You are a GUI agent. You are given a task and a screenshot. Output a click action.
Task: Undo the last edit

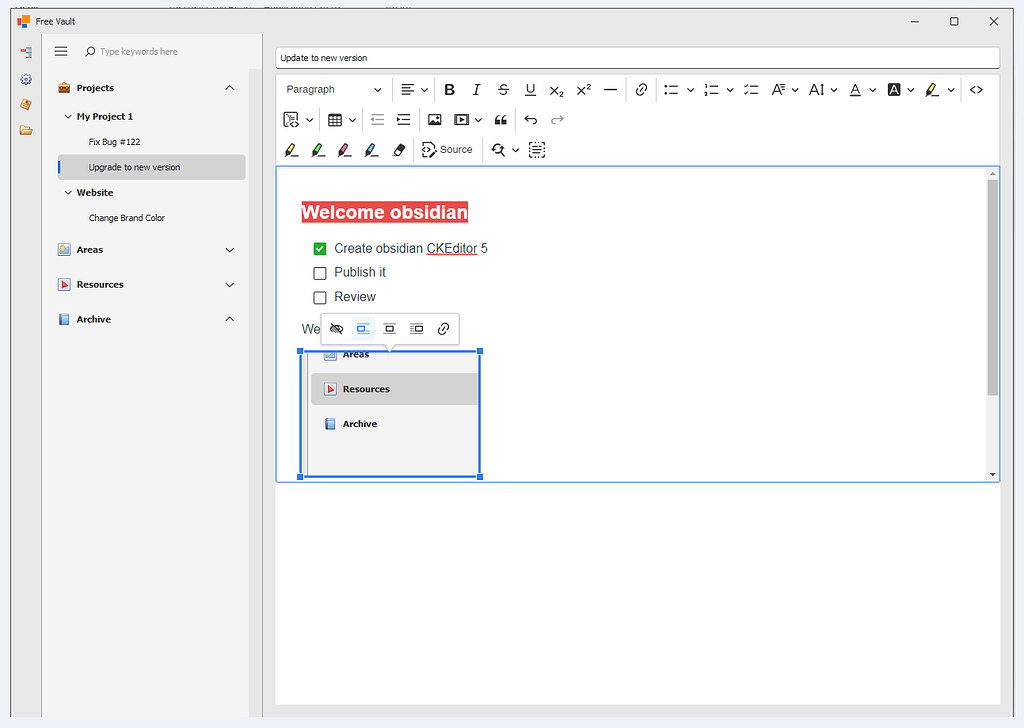coord(530,119)
